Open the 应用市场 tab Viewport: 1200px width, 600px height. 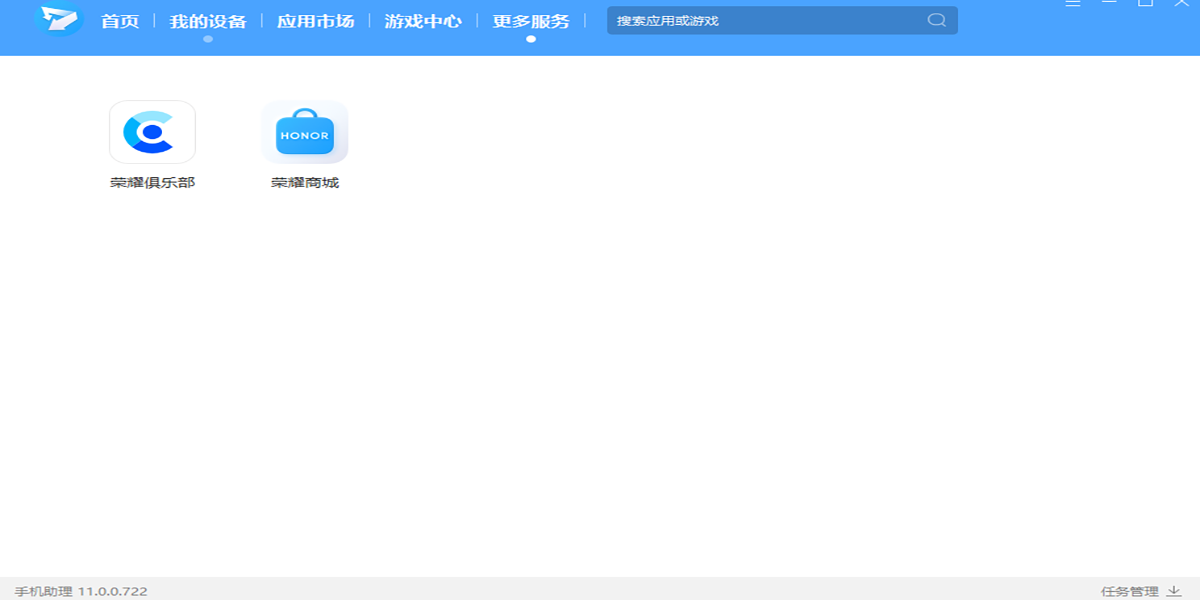tap(315, 21)
